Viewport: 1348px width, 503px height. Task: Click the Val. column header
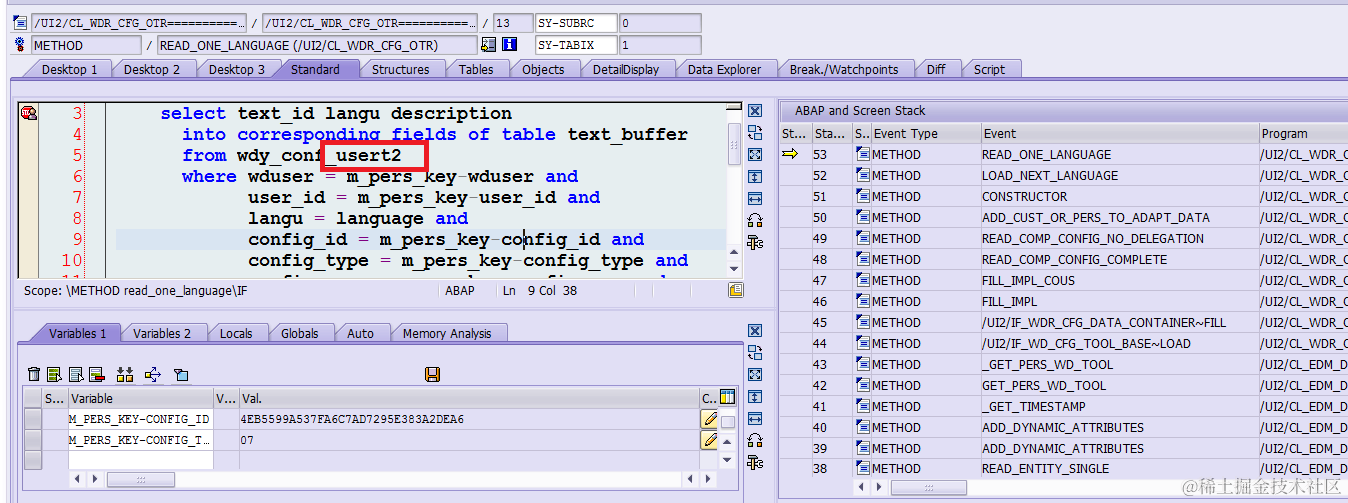click(468, 398)
